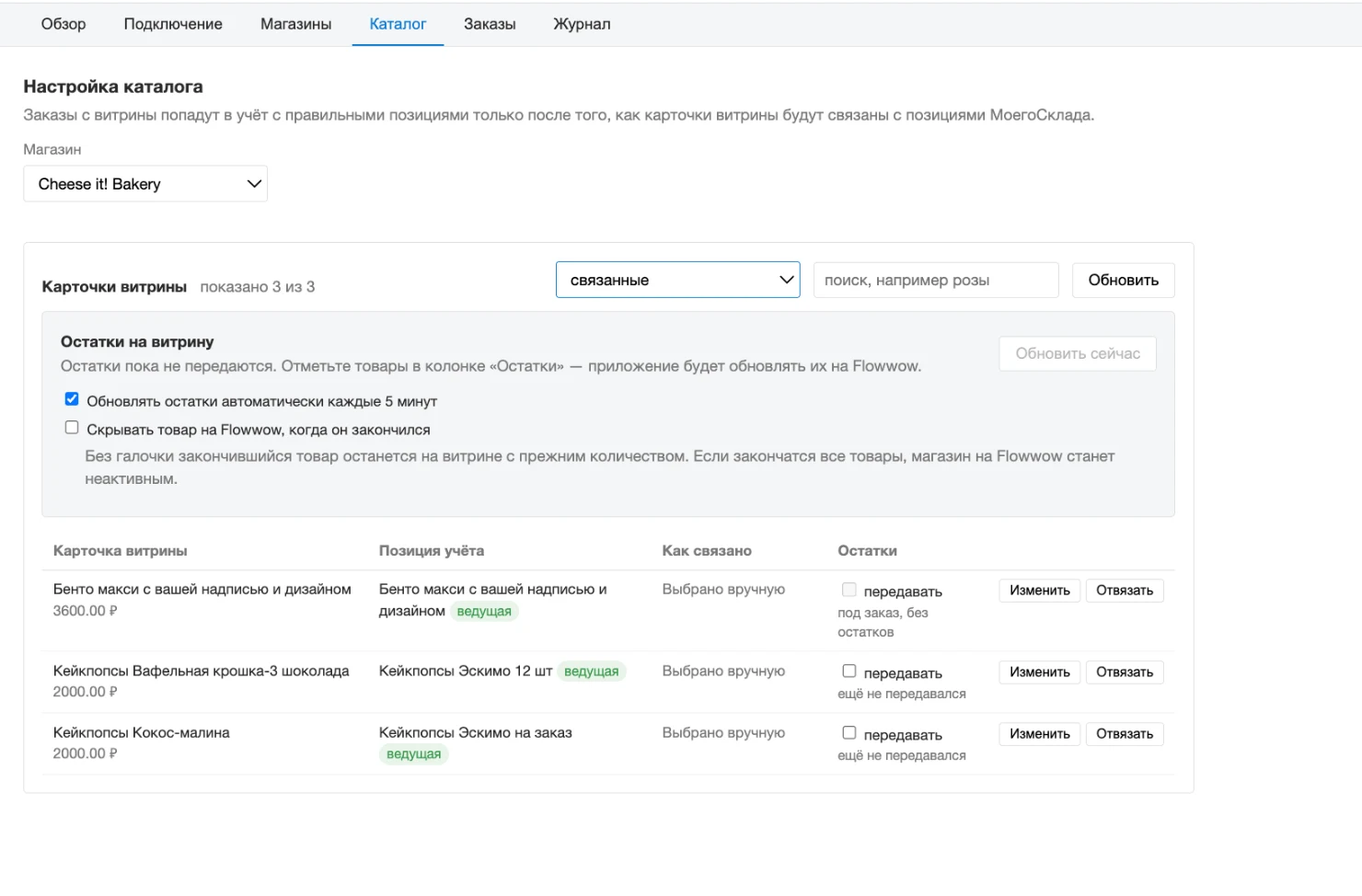
Task: Open the Cheese it! Bakery shop dropdown
Action: point(145,184)
